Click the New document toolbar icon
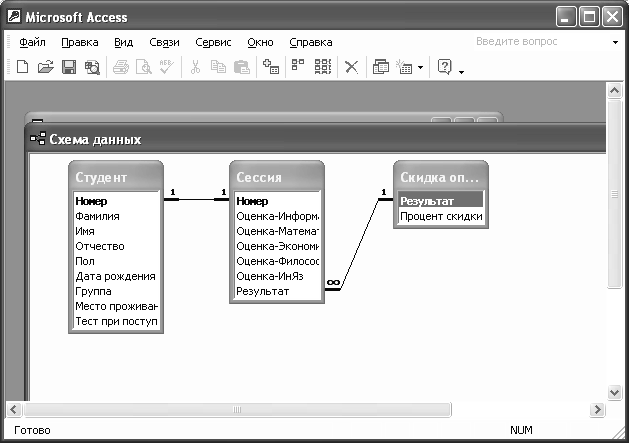Screen dimensions: 629x443 (23, 67)
